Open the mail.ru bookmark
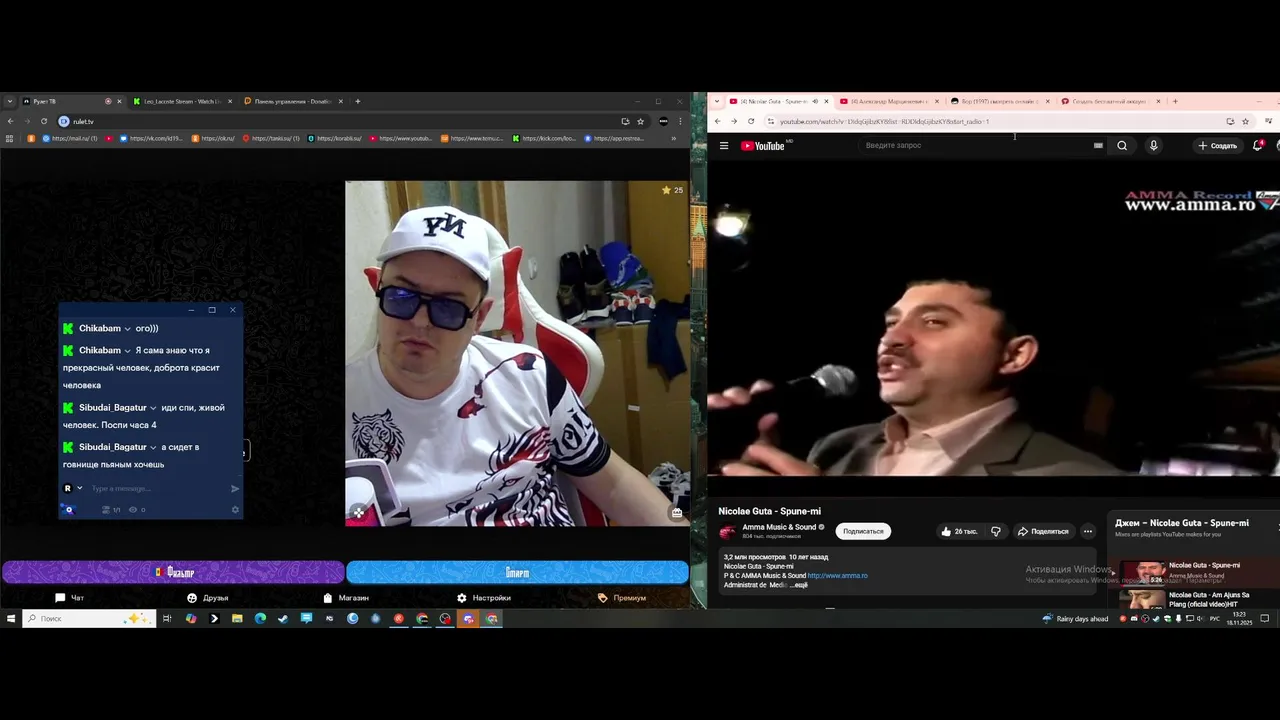This screenshot has width=1280, height=720. (69, 138)
